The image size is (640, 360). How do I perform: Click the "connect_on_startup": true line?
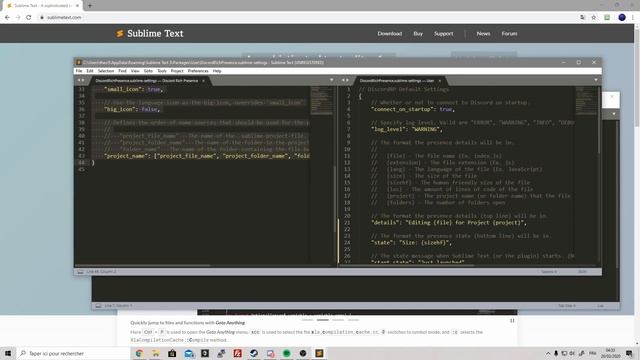click(x=413, y=109)
